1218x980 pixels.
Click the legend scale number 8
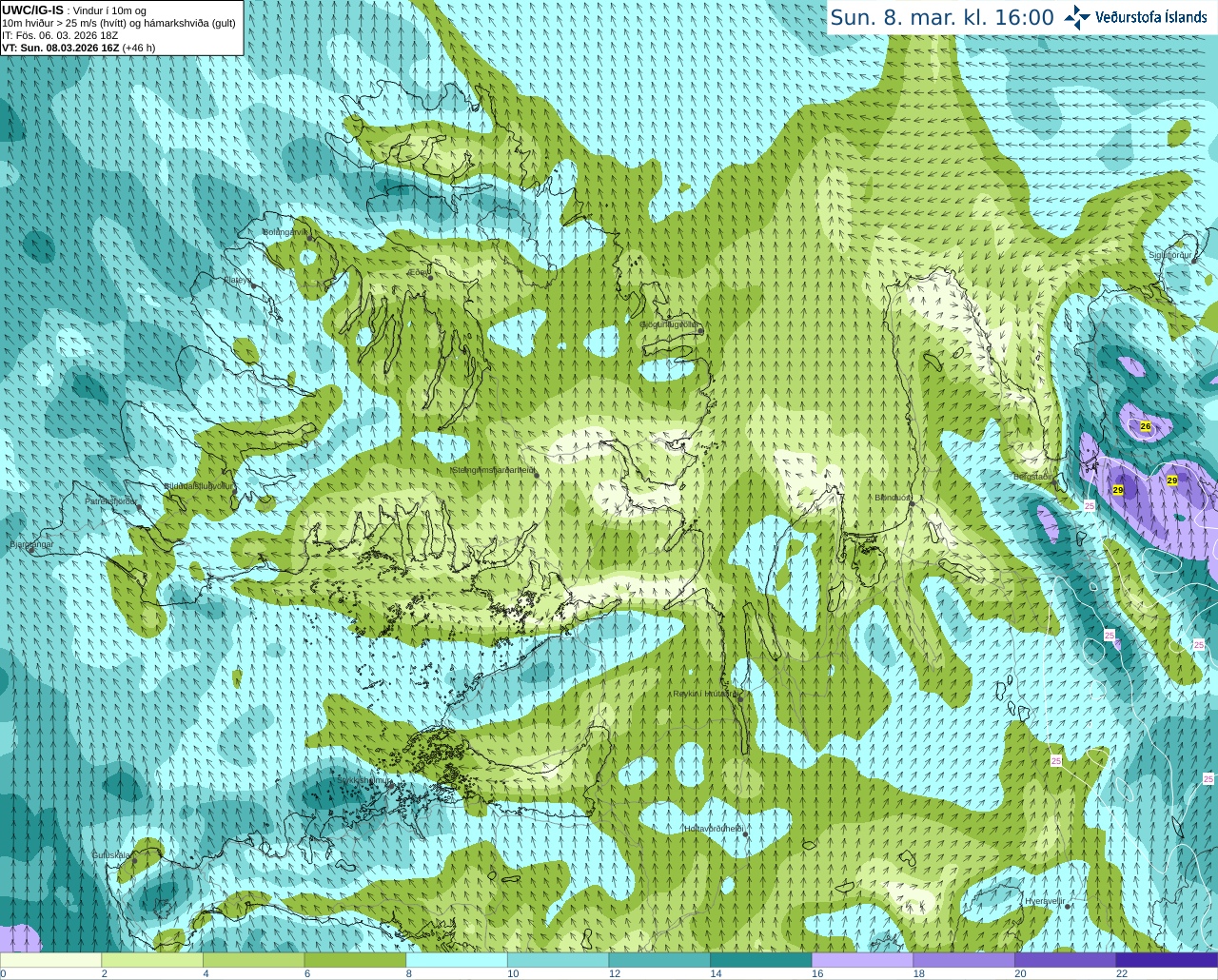pyautogui.click(x=409, y=973)
